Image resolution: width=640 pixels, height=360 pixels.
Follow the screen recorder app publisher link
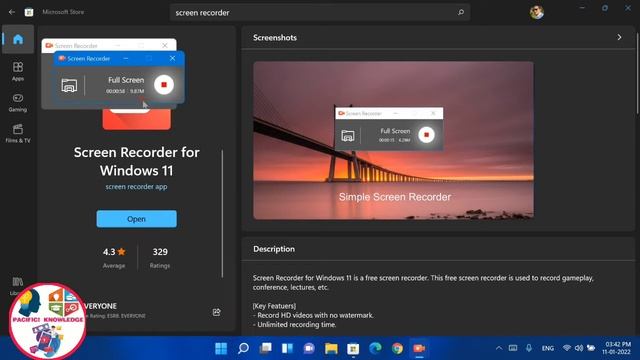pyautogui.click(x=136, y=187)
